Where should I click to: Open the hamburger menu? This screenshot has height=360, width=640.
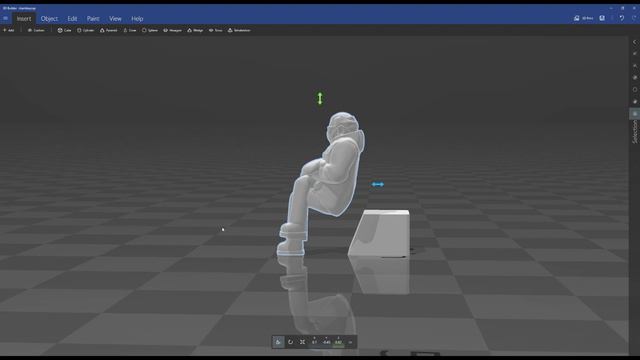tap(5, 18)
